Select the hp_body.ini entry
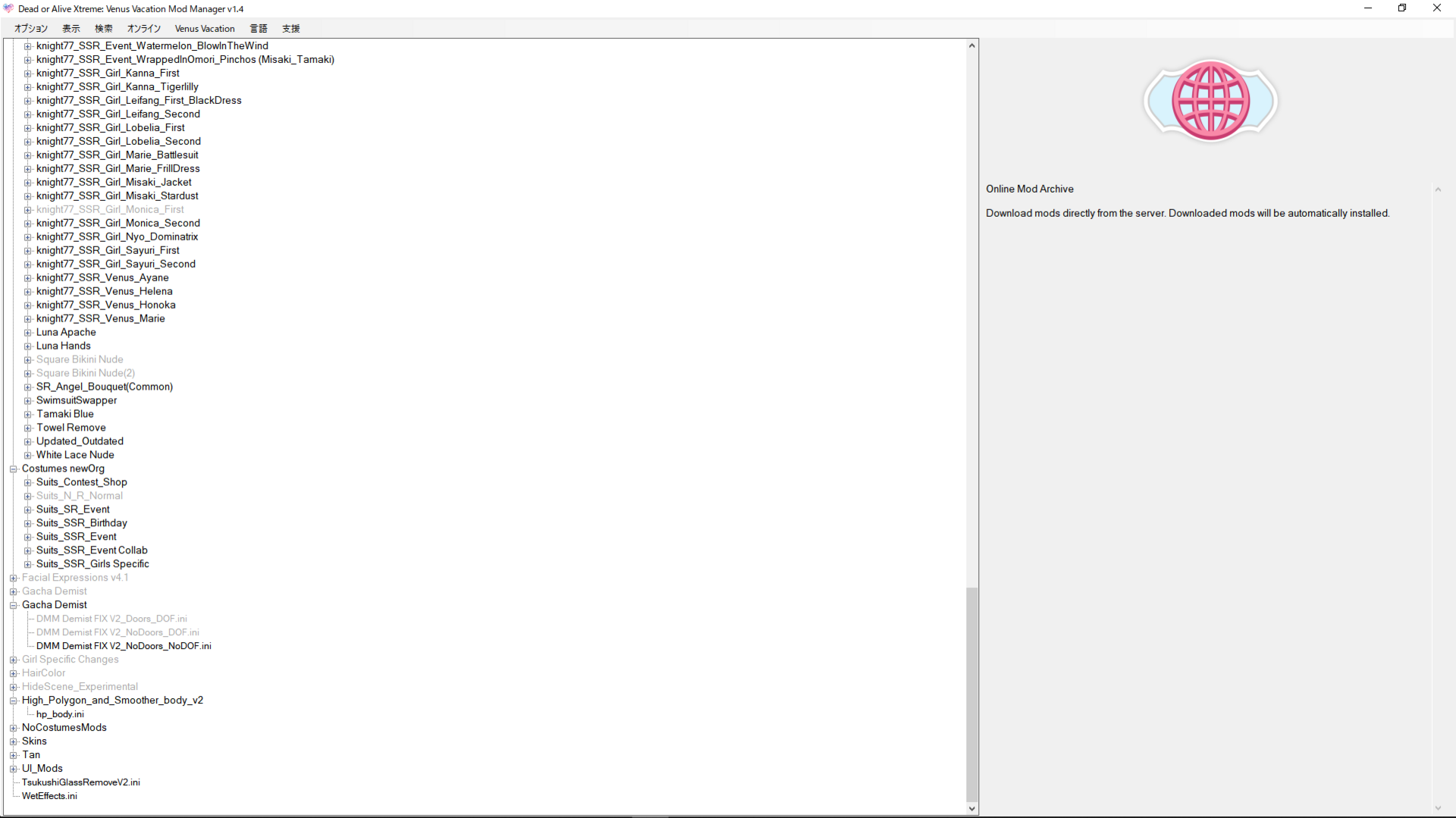 point(60,714)
